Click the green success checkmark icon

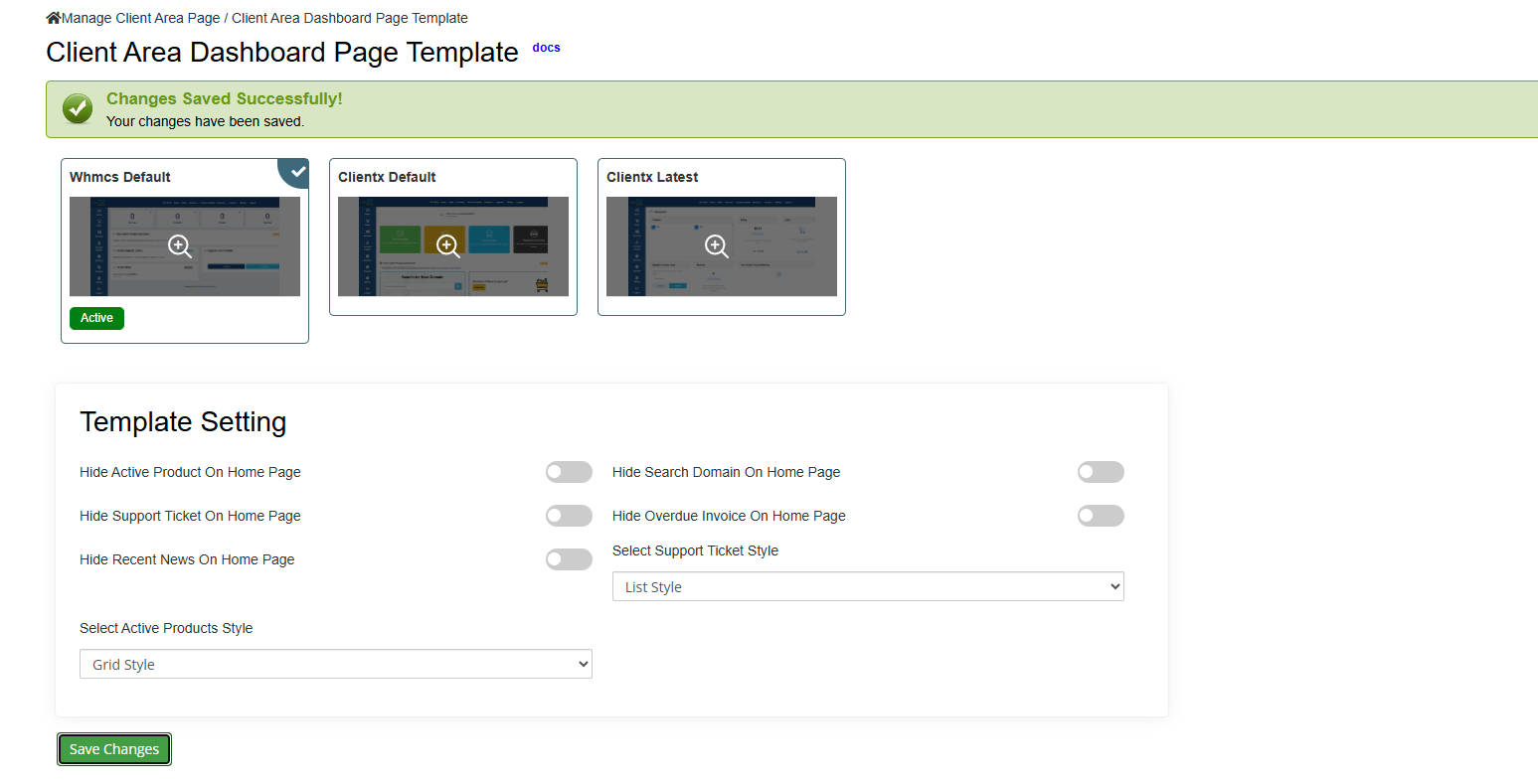tap(78, 109)
